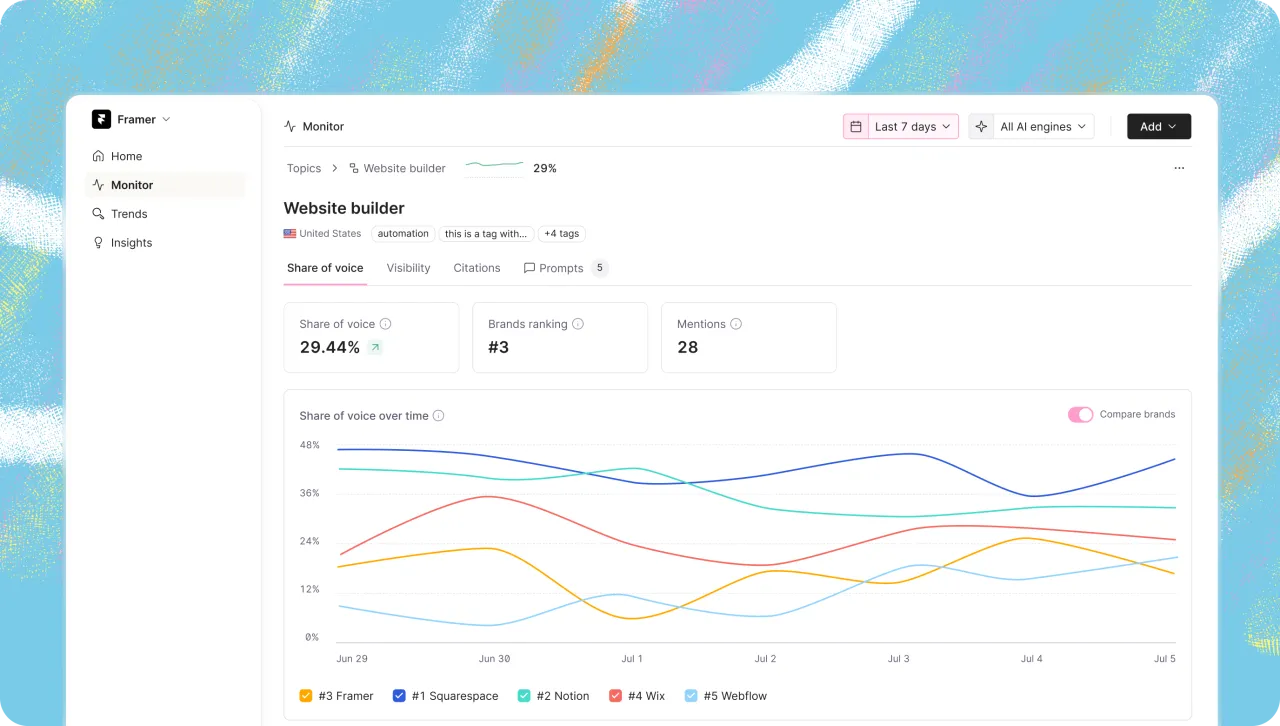Toggle the Compare brands switch
The image size is (1280, 726).
1081,415
